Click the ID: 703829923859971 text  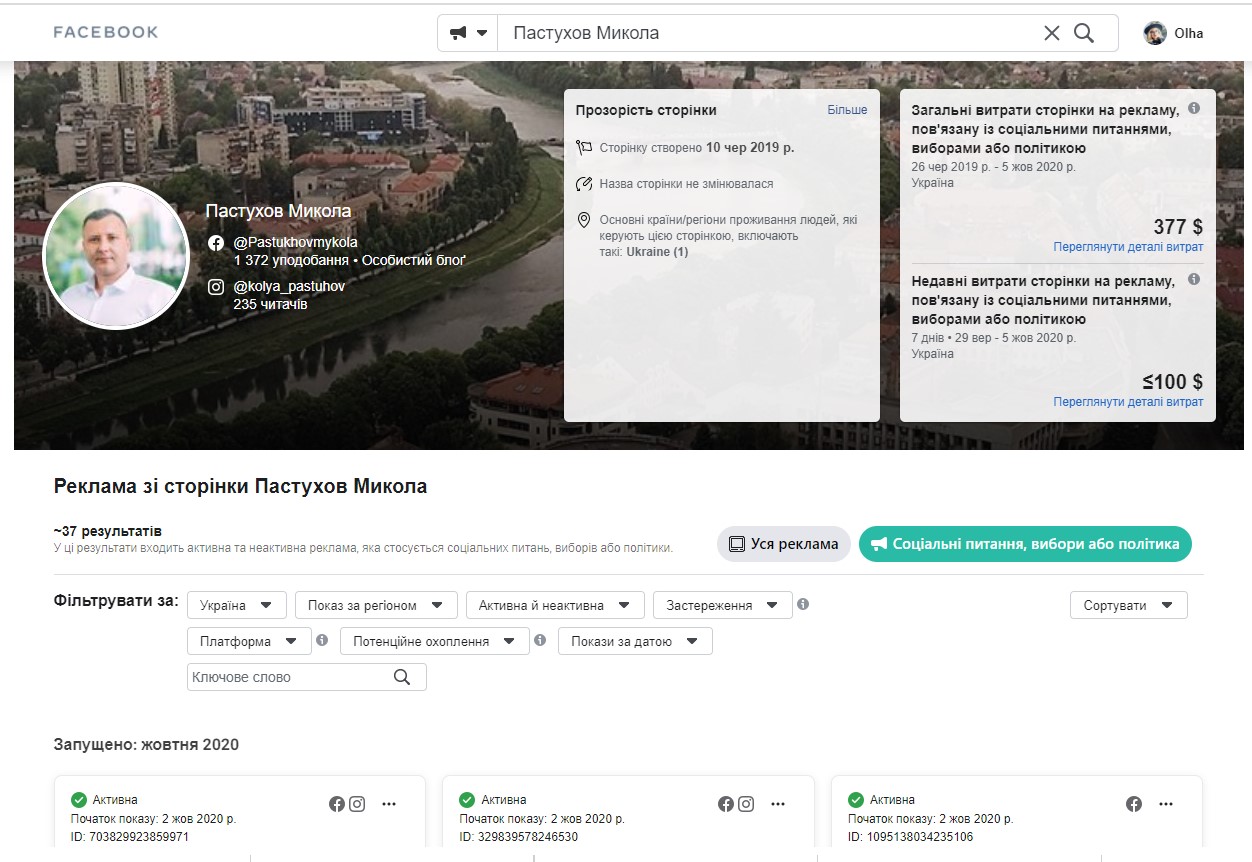pos(129,837)
